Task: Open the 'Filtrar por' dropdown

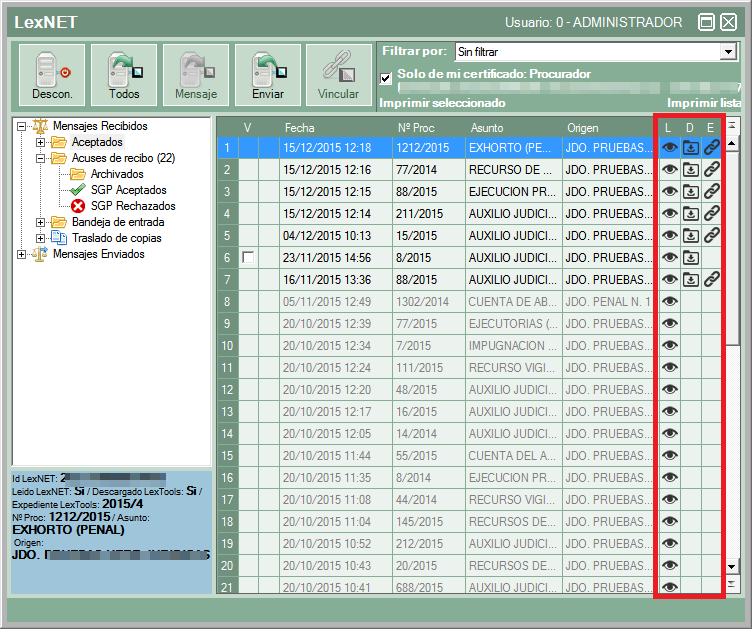Action: (728, 51)
